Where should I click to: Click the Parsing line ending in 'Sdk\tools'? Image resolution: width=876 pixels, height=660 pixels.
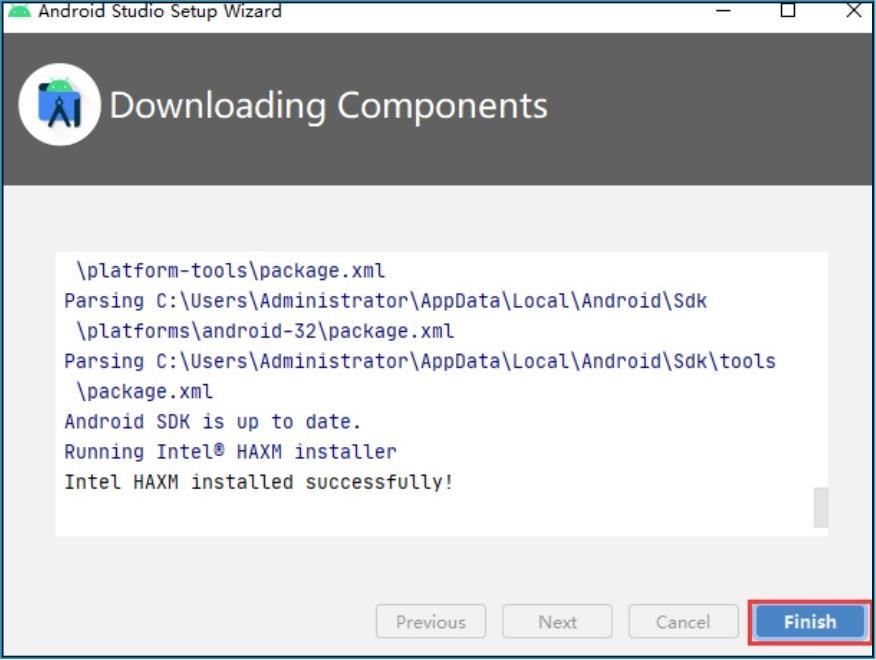click(x=419, y=361)
